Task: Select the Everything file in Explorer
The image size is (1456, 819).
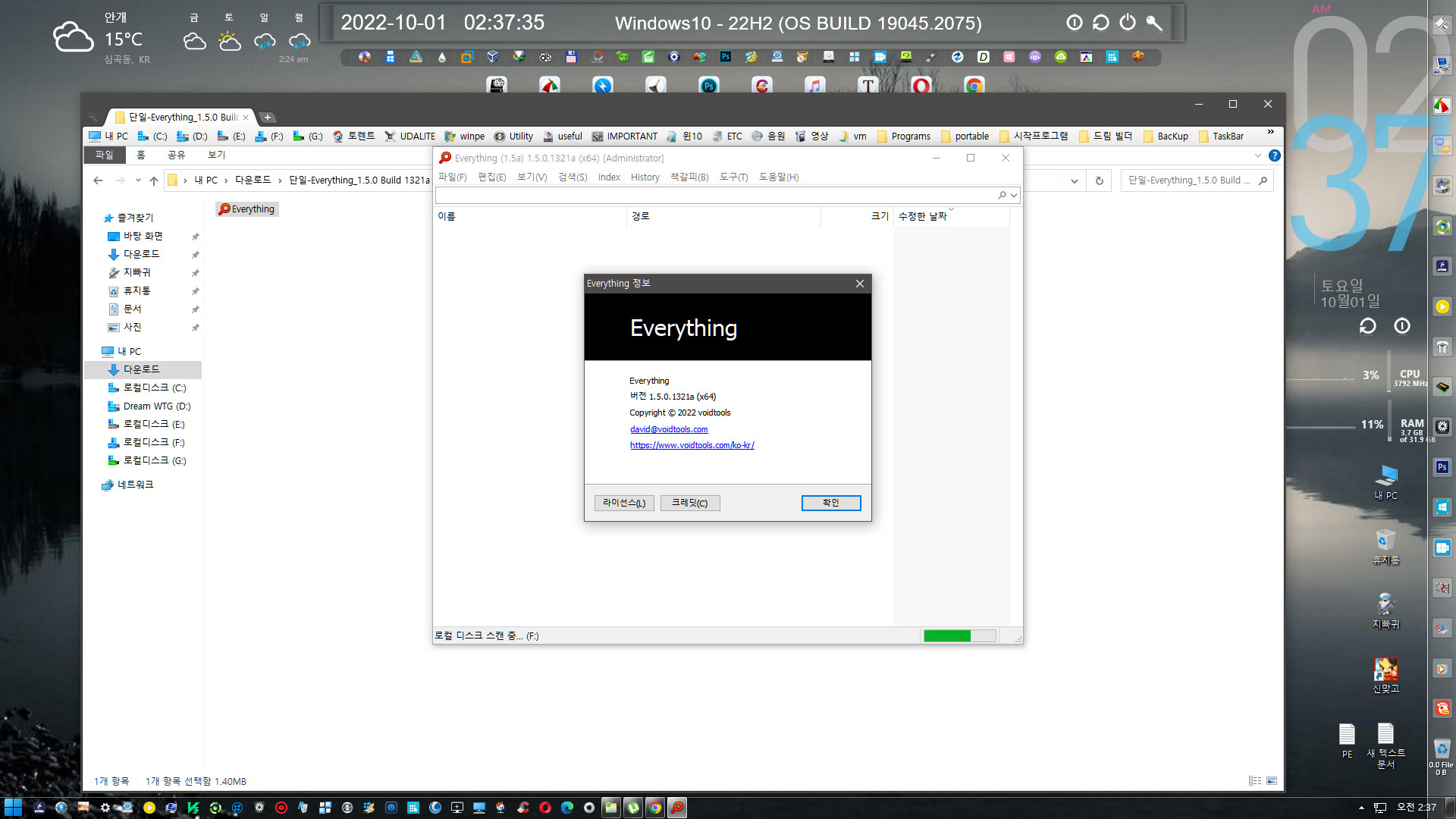Action: tap(247, 209)
